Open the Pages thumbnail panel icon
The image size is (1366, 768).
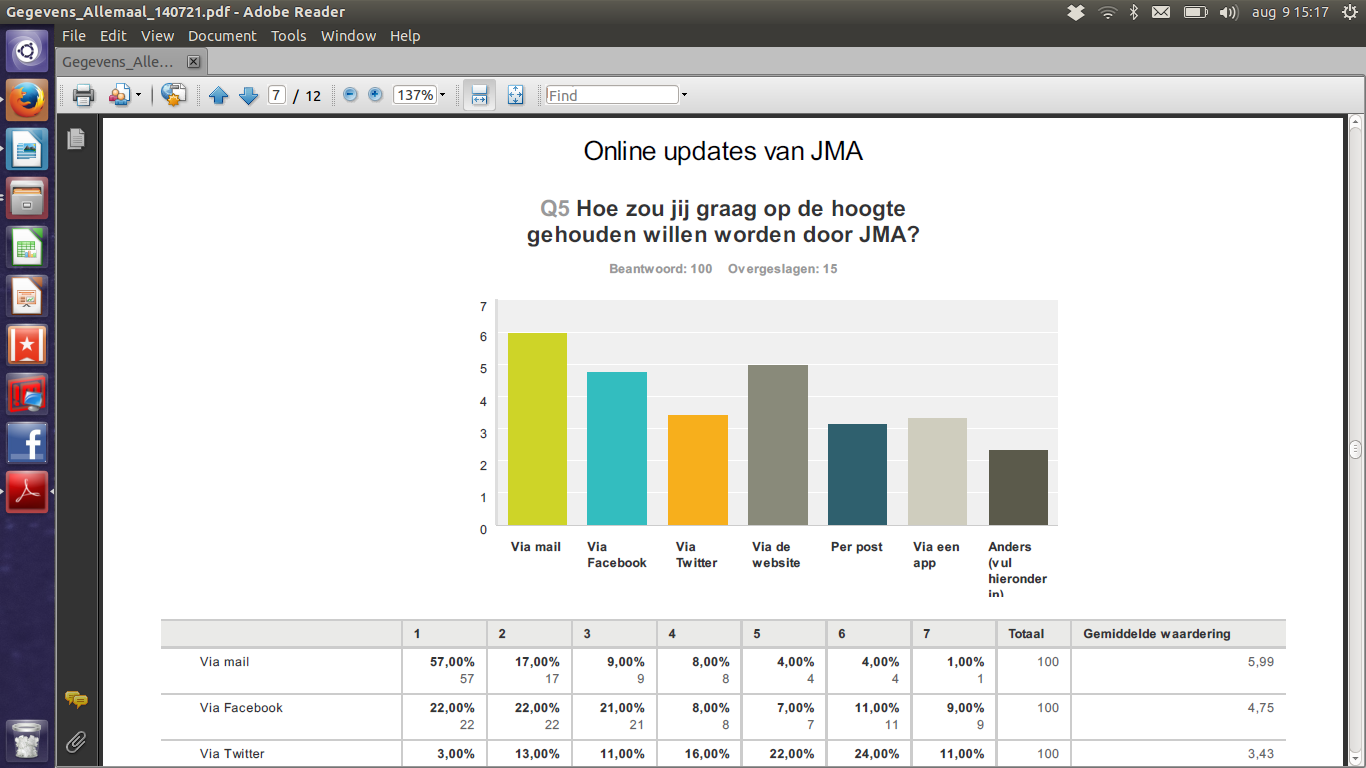[x=77, y=139]
